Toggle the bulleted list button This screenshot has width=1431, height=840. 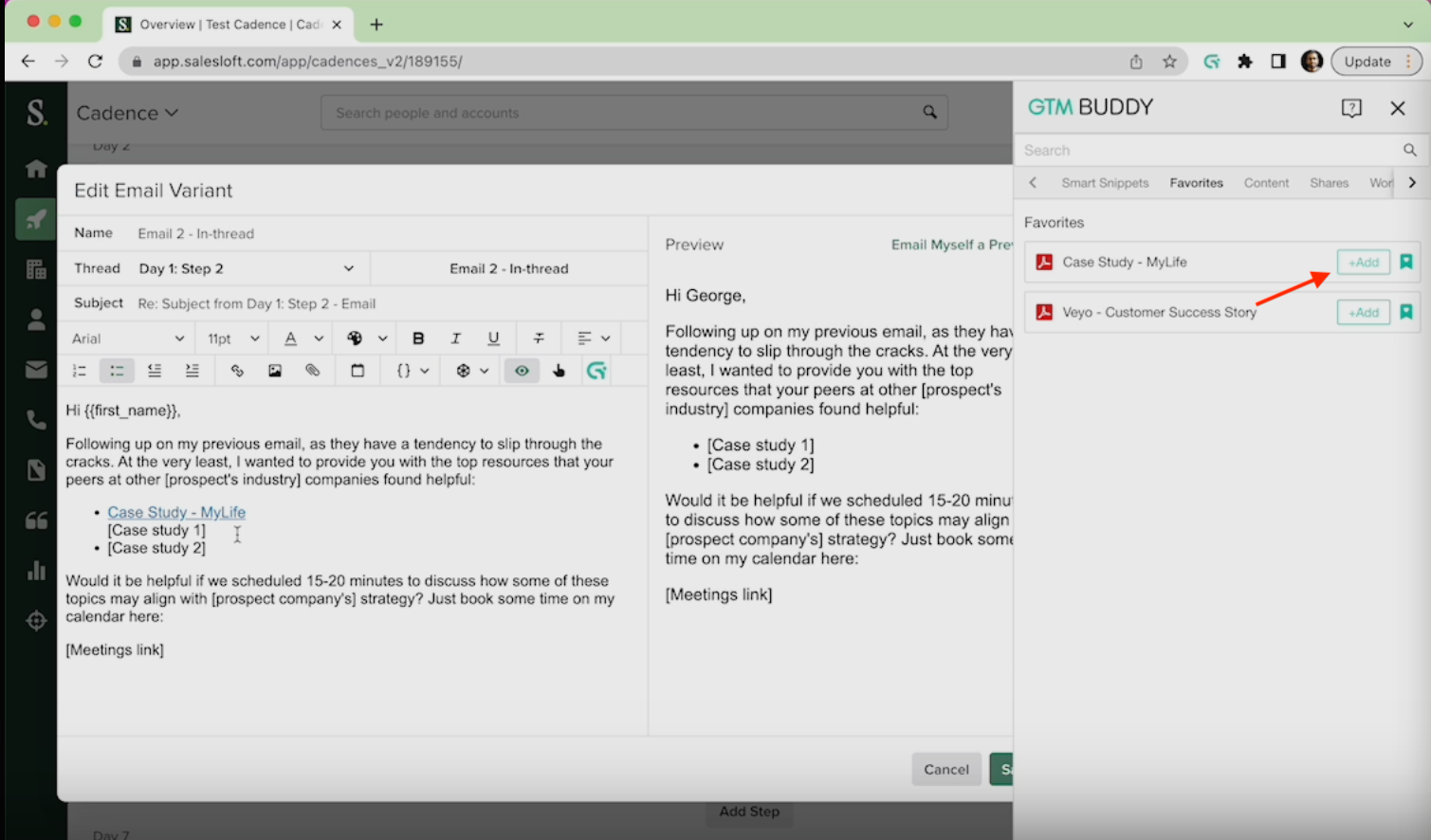click(x=117, y=371)
